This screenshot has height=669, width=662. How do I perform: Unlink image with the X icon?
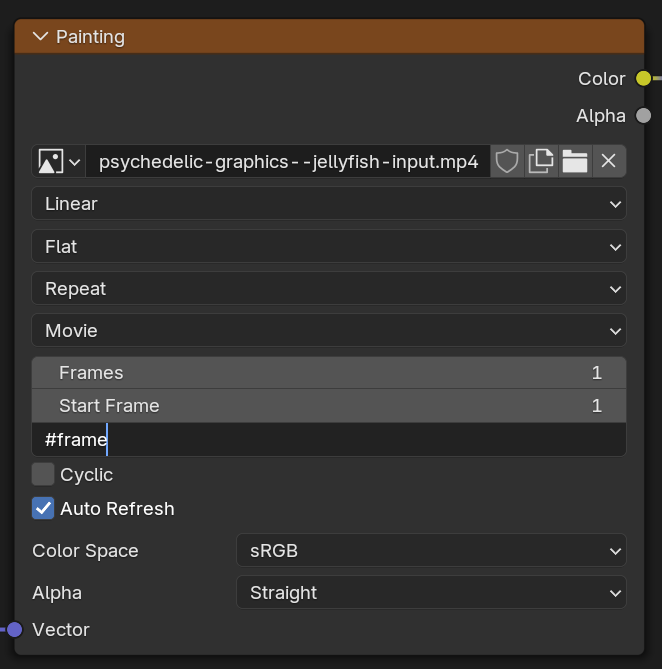[x=609, y=161]
